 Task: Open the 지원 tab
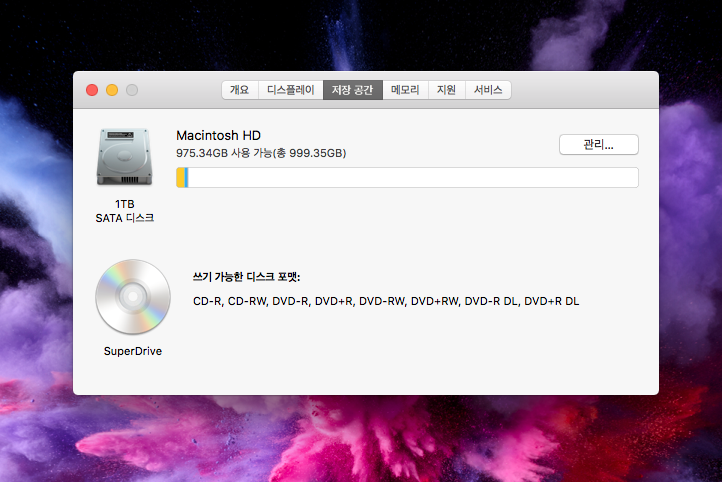[446, 90]
